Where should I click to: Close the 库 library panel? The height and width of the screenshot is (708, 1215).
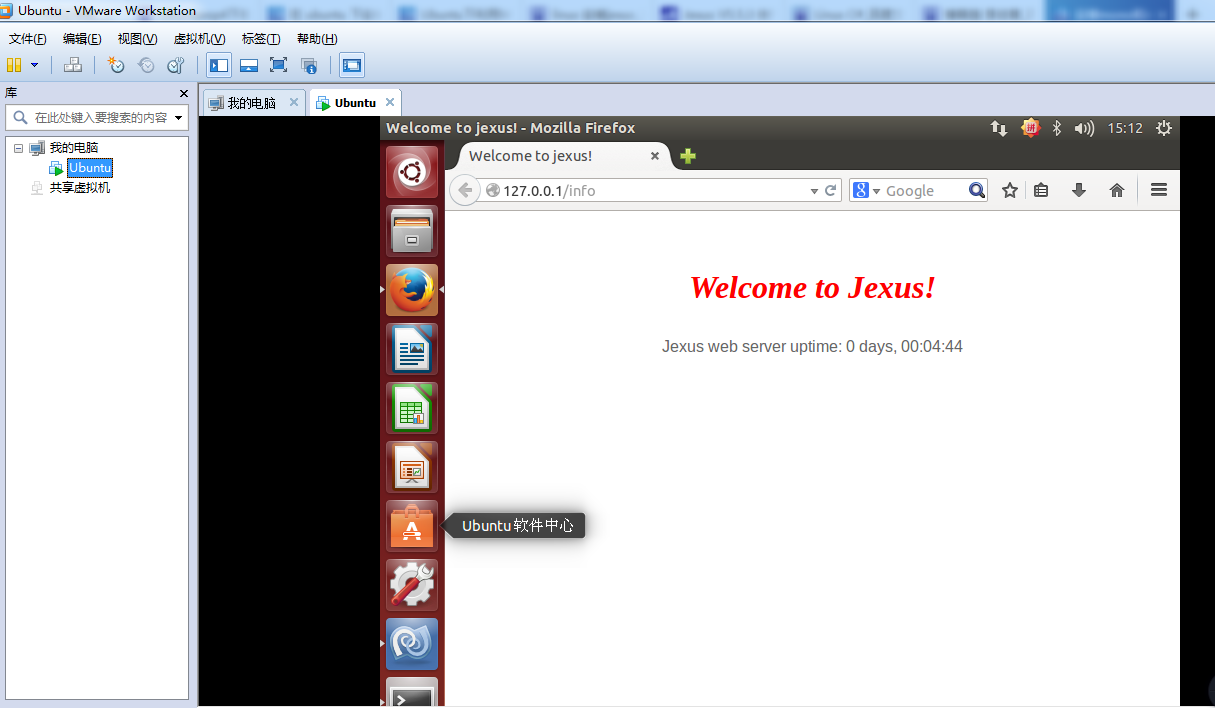point(184,93)
